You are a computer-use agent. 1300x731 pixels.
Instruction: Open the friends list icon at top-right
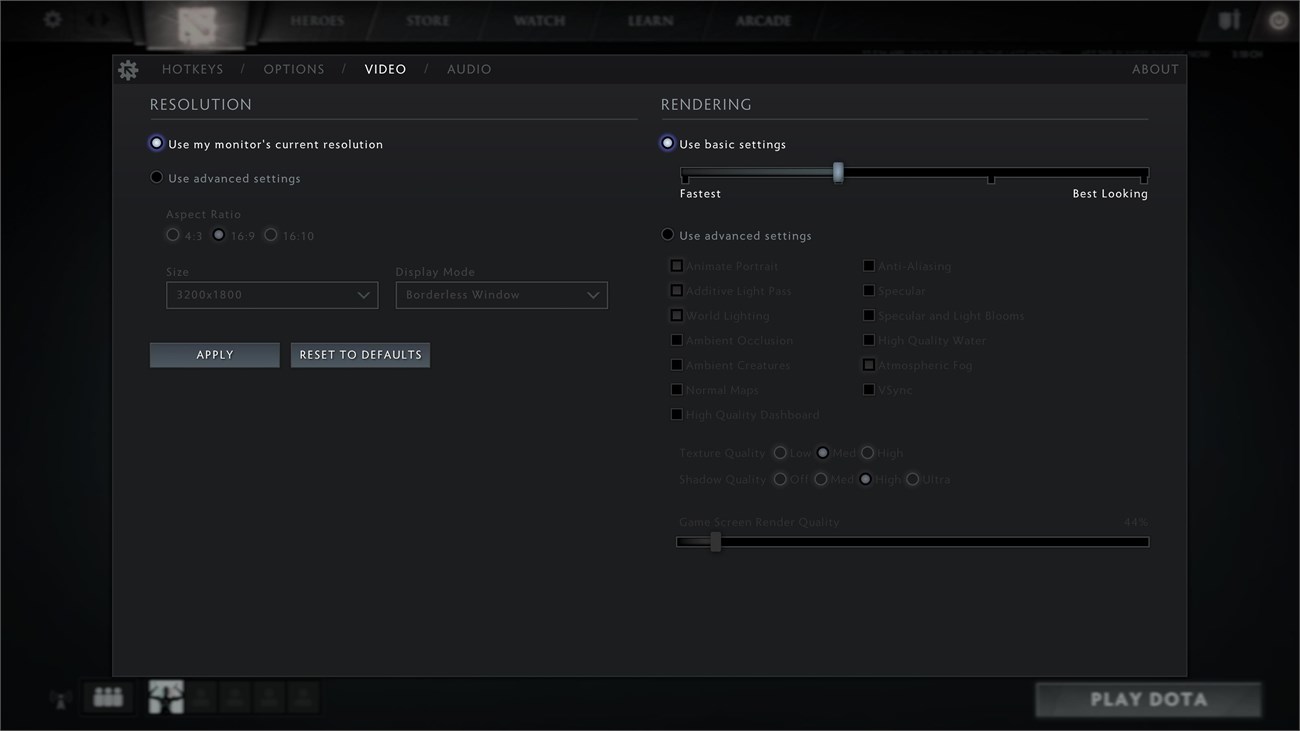pyautogui.click(x=1277, y=18)
